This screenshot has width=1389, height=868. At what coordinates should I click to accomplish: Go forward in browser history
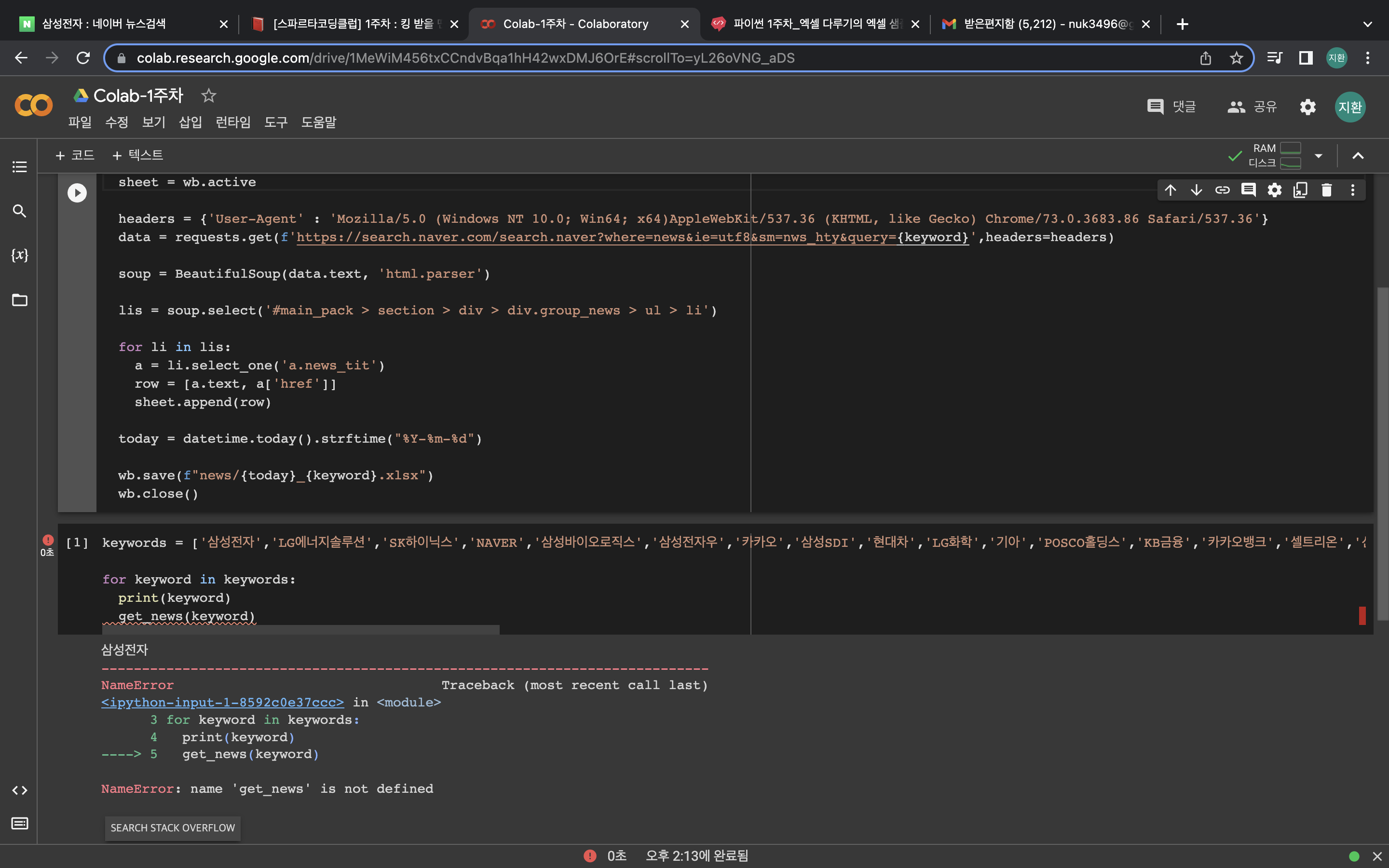[52, 58]
